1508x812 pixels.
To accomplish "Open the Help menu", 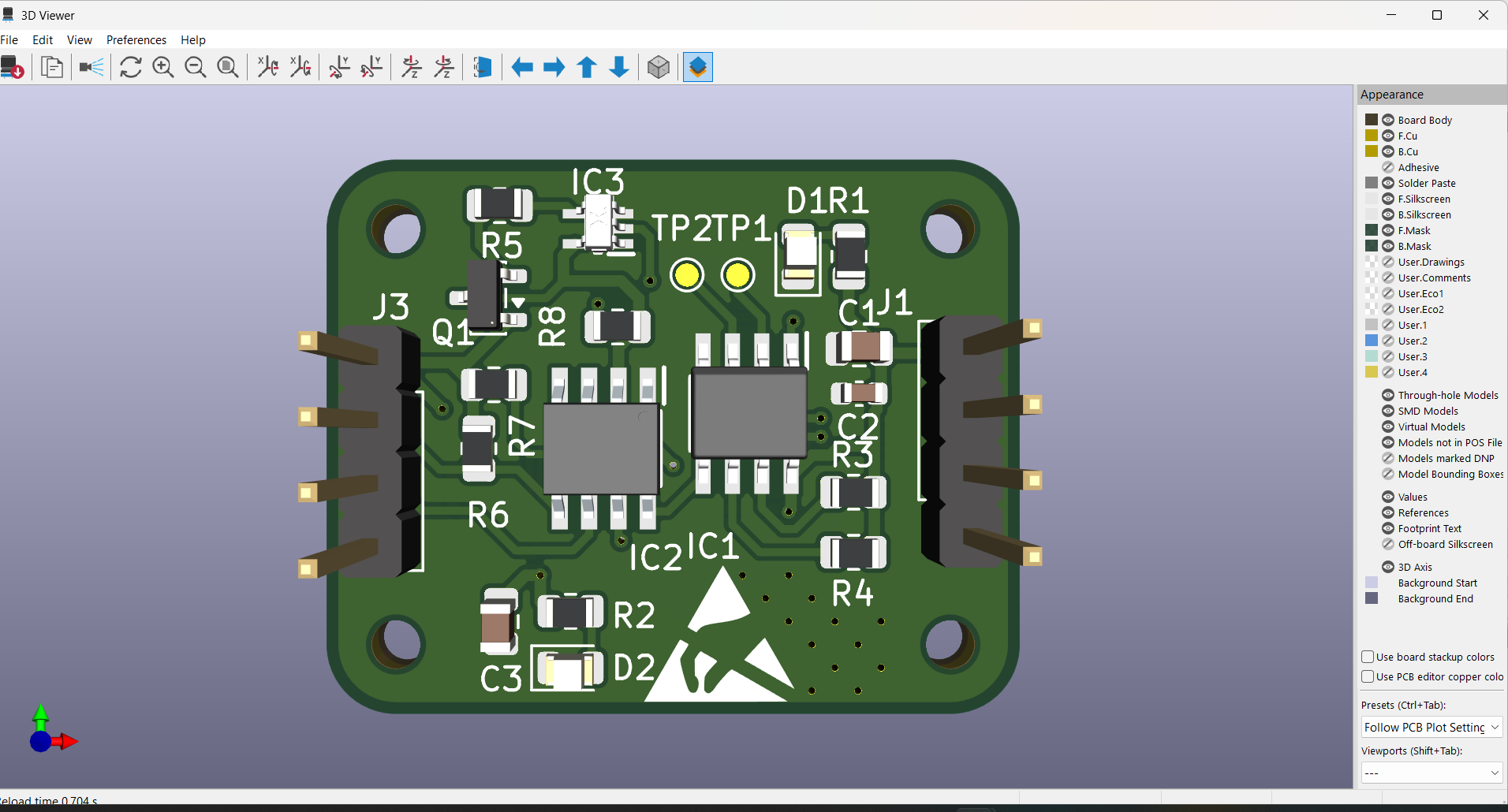I will 193,40.
